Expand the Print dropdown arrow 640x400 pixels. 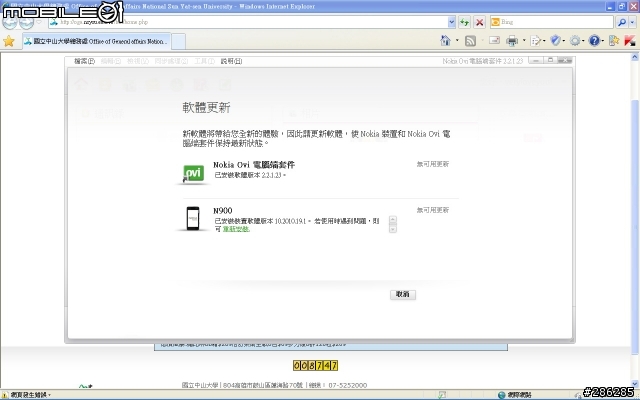(x=524, y=40)
